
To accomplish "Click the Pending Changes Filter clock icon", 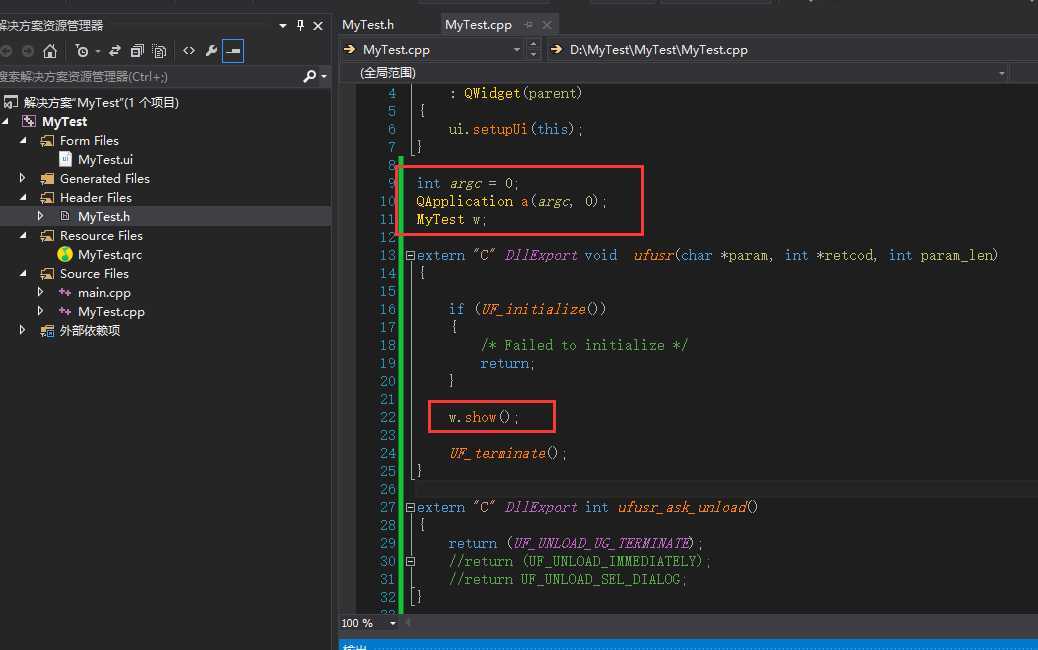I will 82,51.
